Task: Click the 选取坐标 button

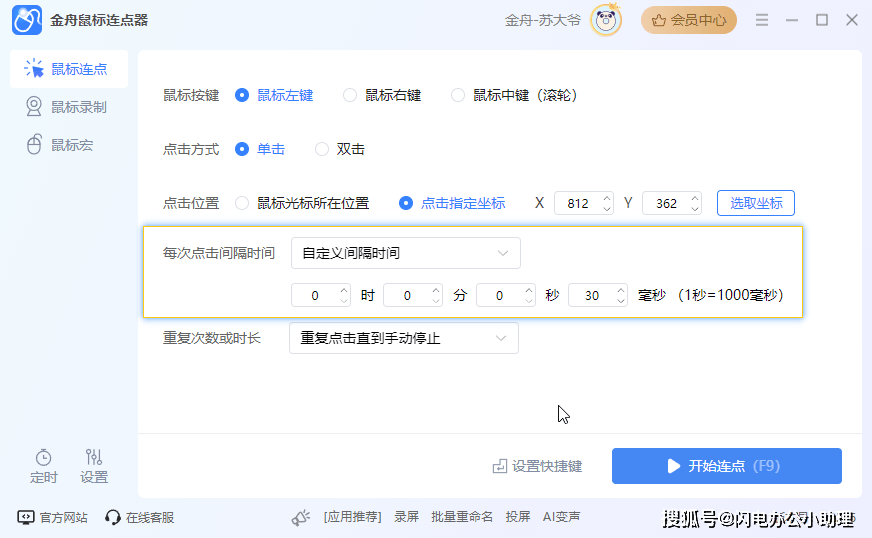Action: tap(756, 203)
